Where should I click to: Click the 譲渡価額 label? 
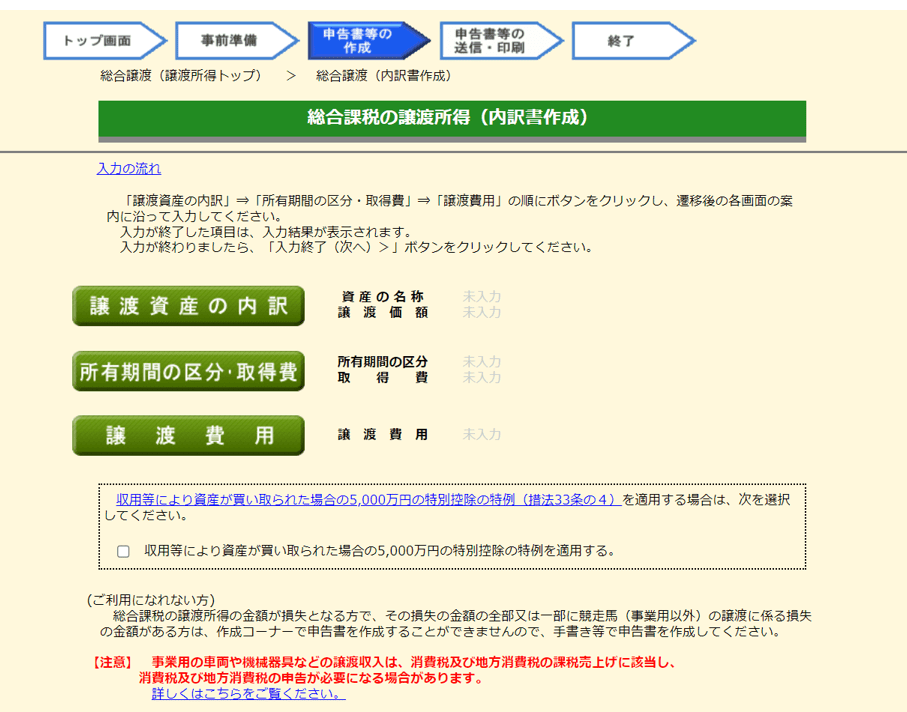(x=383, y=312)
